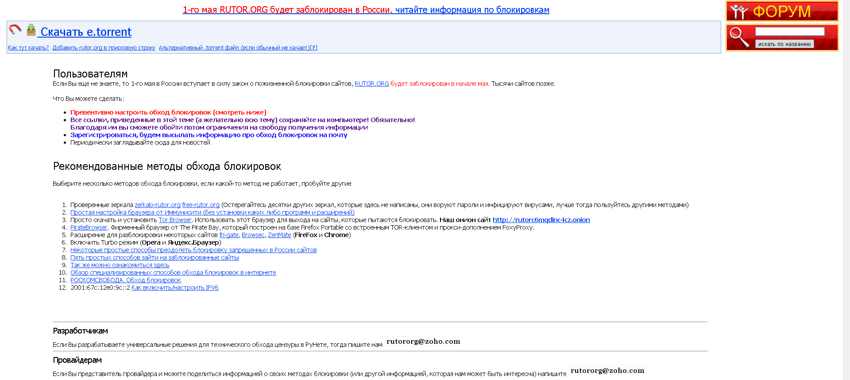
Task: Click the 'РОСКОМСВОБОДА. Обход блокировок' link
Action: tap(125, 280)
